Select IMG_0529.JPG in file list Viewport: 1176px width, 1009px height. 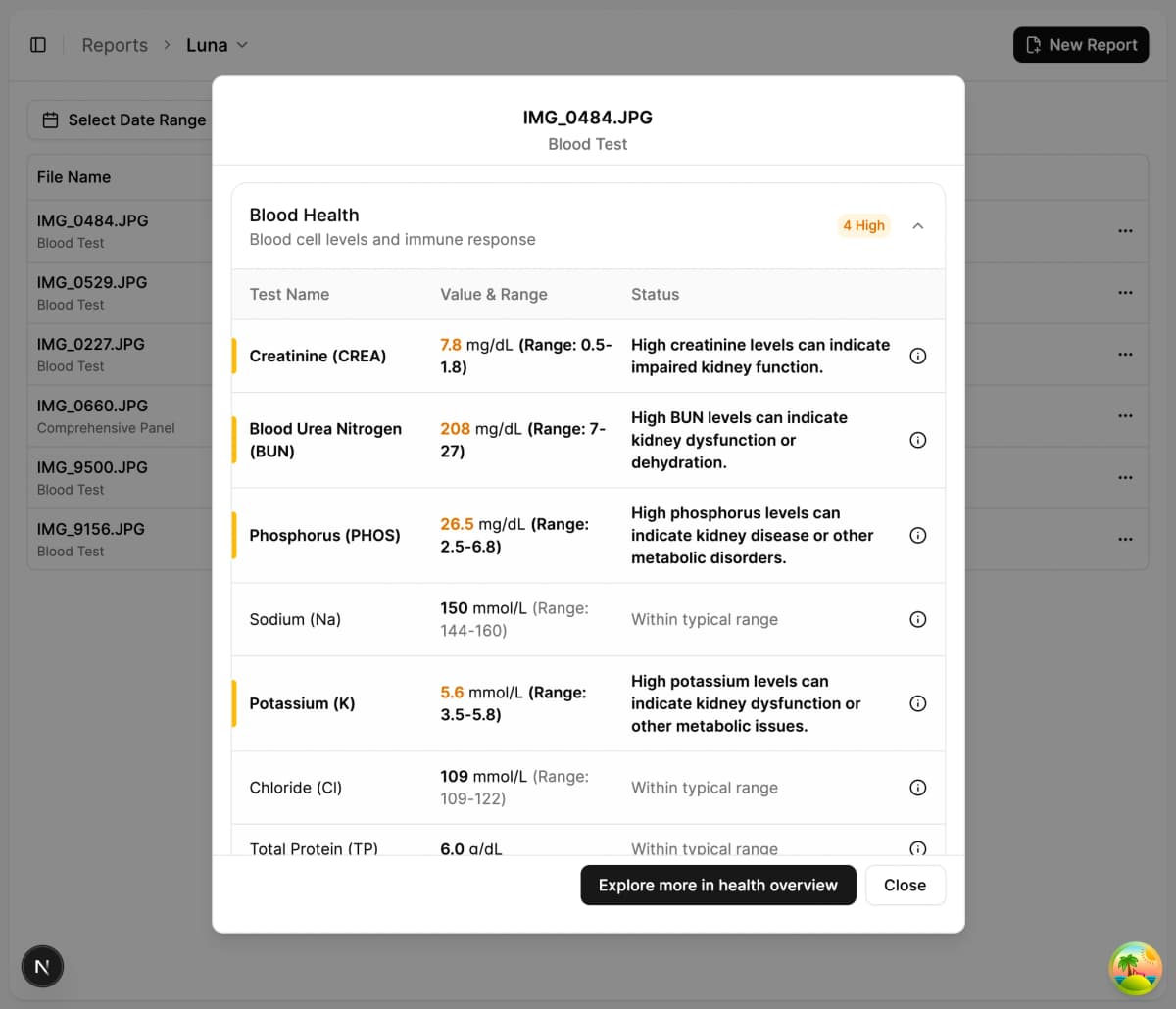click(x=92, y=292)
